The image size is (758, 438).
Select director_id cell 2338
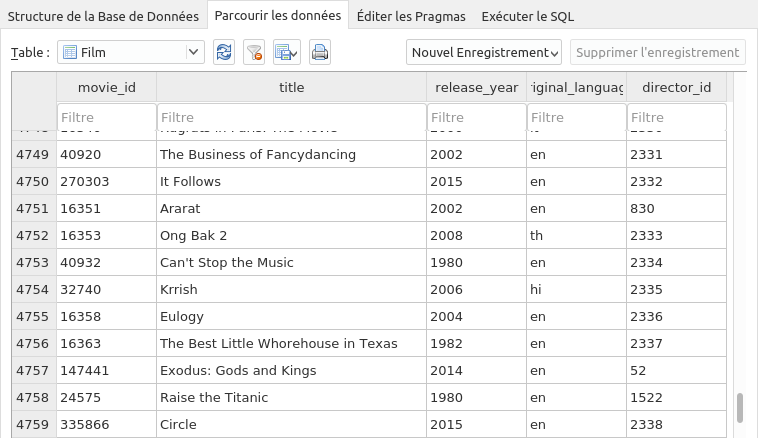click(x=677, y=424)
